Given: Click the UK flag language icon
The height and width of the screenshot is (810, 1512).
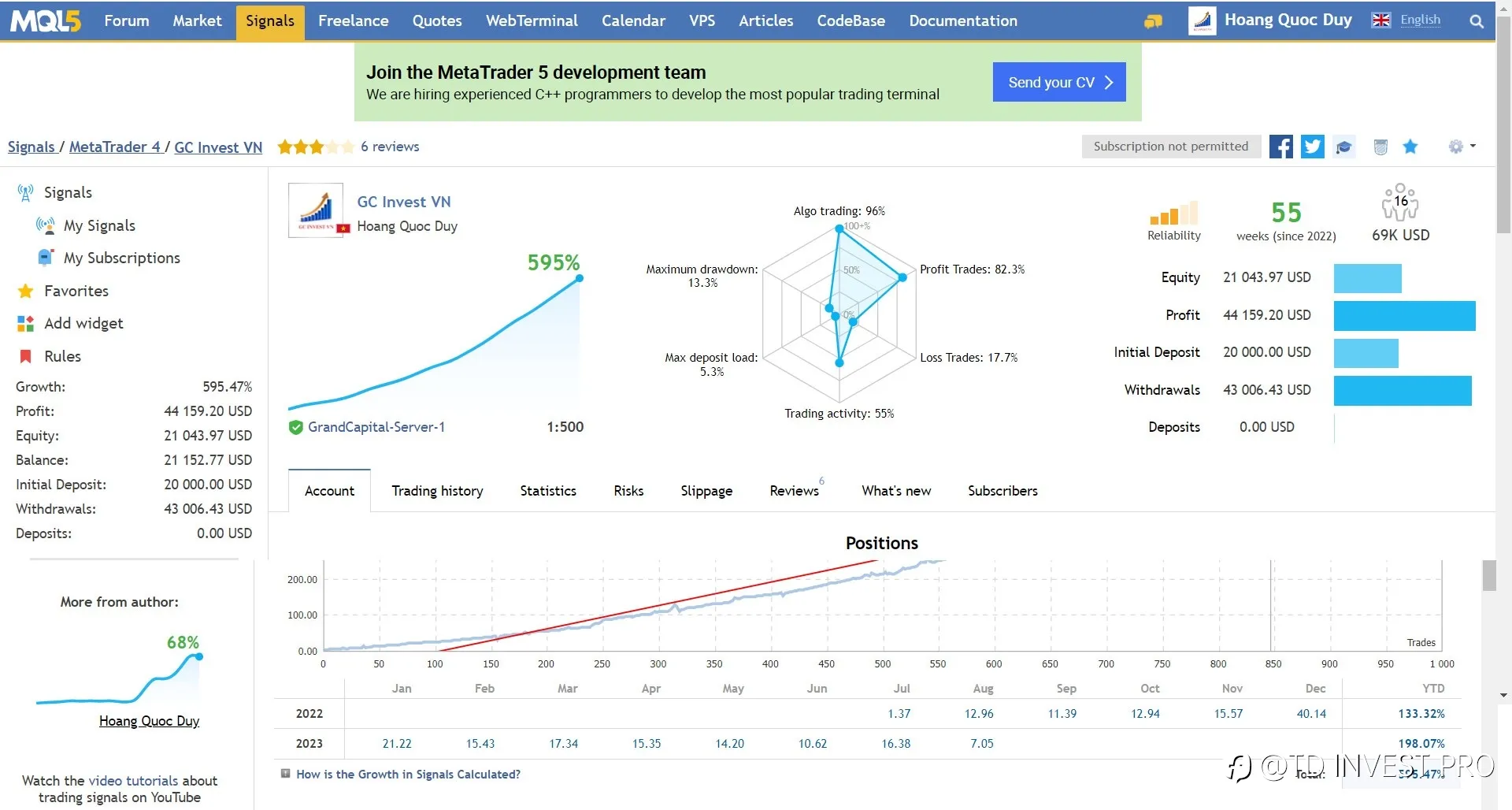Looking at the screenshot, I should point(1380,20).
